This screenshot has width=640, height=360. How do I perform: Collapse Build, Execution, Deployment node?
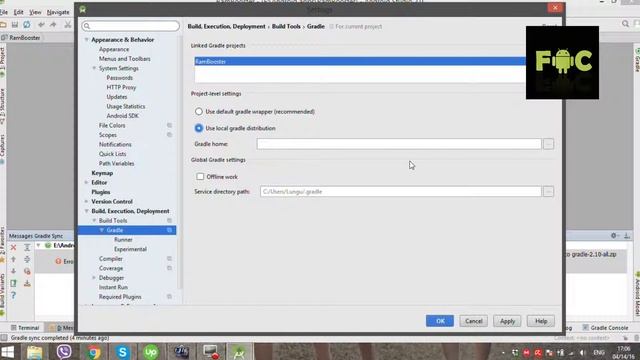[87, 211]
